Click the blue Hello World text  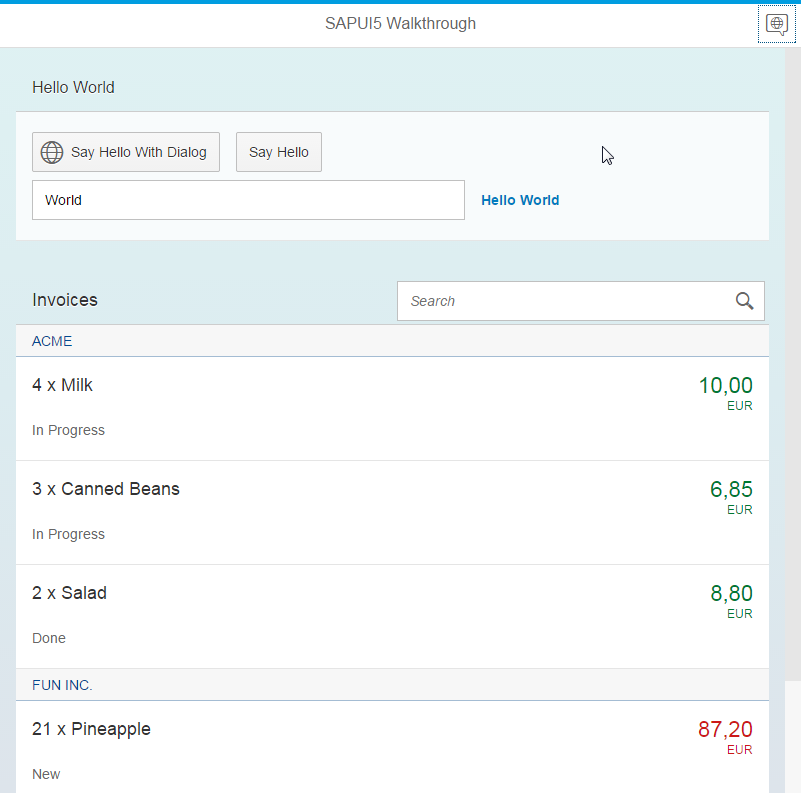[520, 200]
